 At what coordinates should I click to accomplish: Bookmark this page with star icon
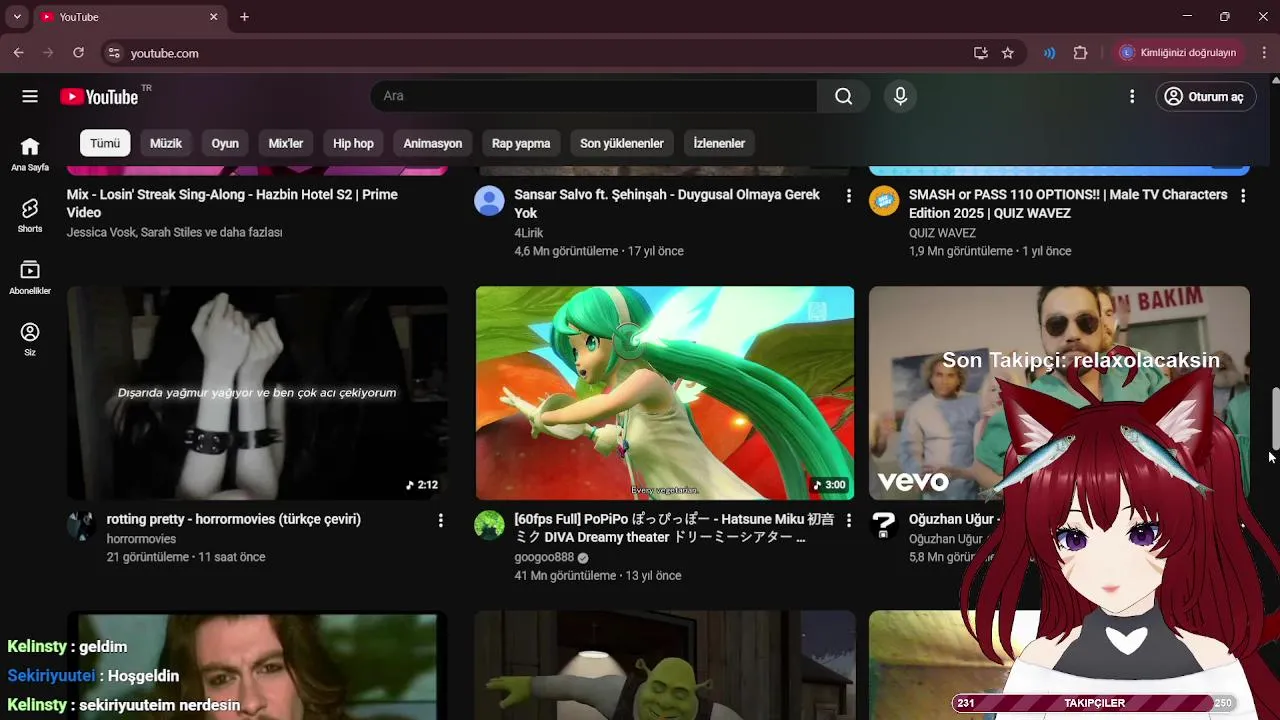[x=1008, y=53]
